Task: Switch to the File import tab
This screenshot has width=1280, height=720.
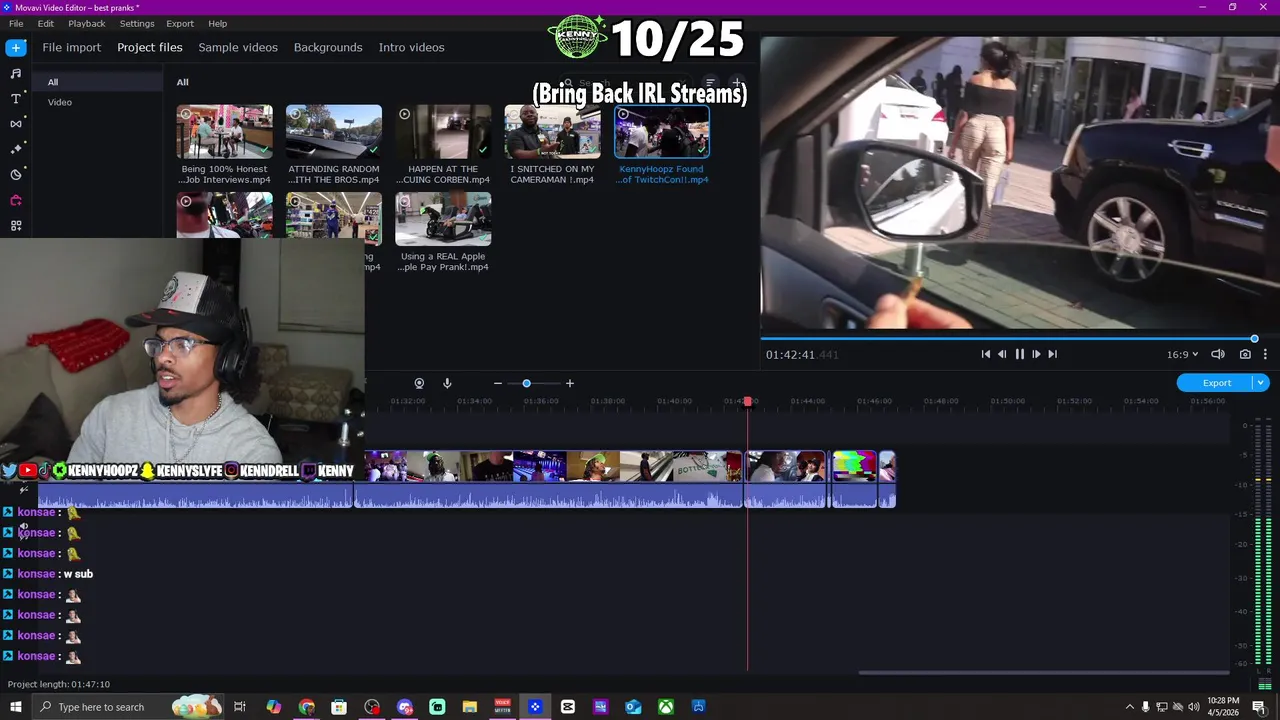Action: point(71,47)
